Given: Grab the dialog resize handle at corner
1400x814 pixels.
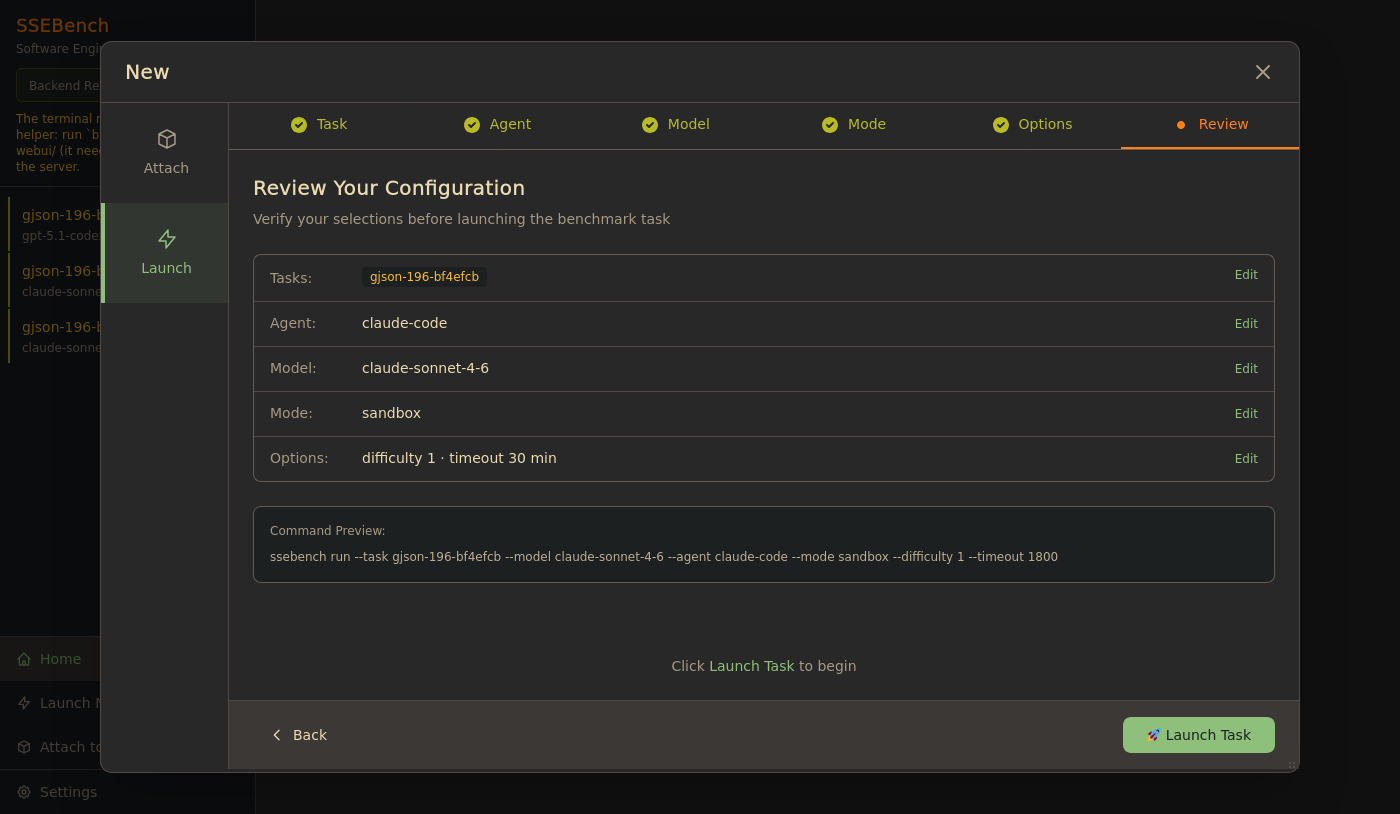Looking at the screenshot, I should [x=1292, y=765].
